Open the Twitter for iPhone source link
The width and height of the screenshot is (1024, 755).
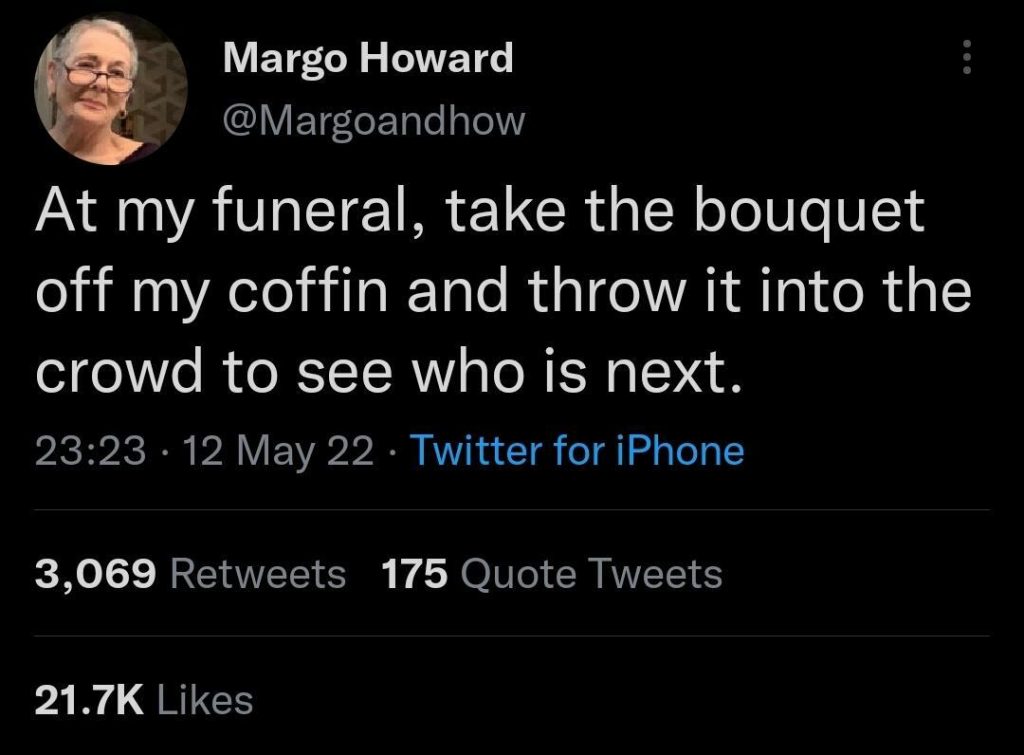click(577, 451)
